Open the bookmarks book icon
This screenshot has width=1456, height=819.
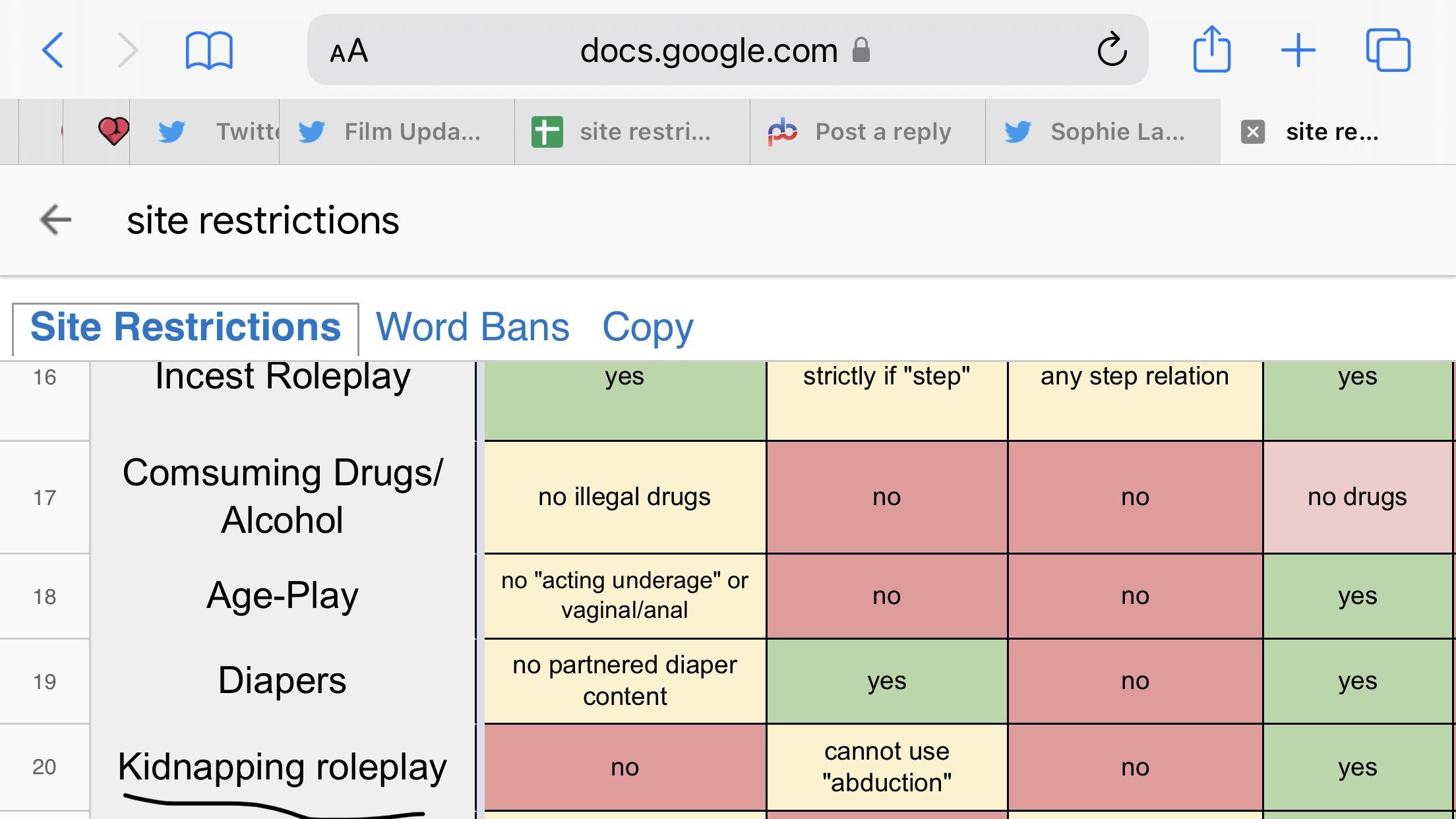[x=209, y=50]
